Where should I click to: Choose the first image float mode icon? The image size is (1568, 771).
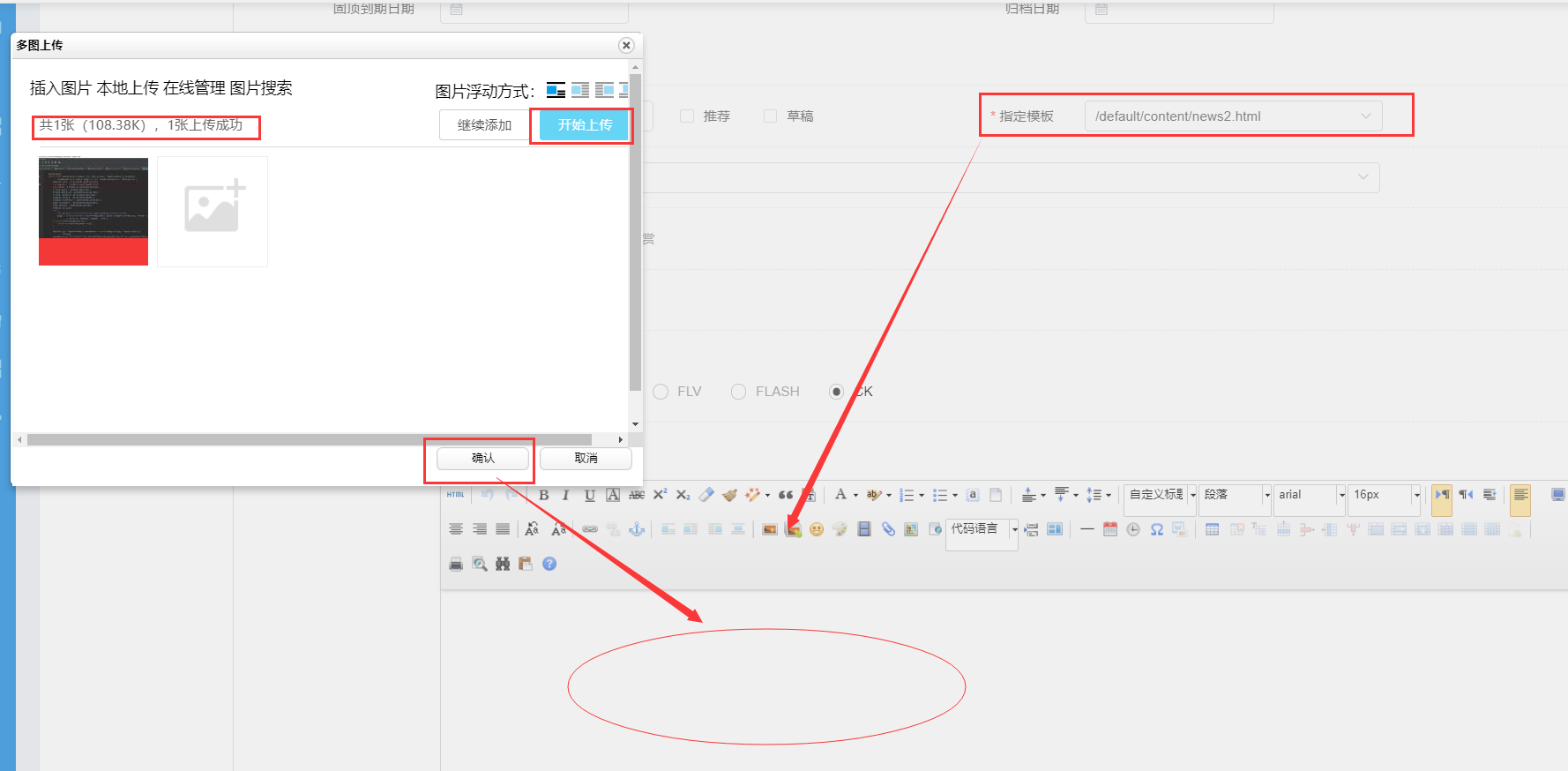[x=556, y=90]
